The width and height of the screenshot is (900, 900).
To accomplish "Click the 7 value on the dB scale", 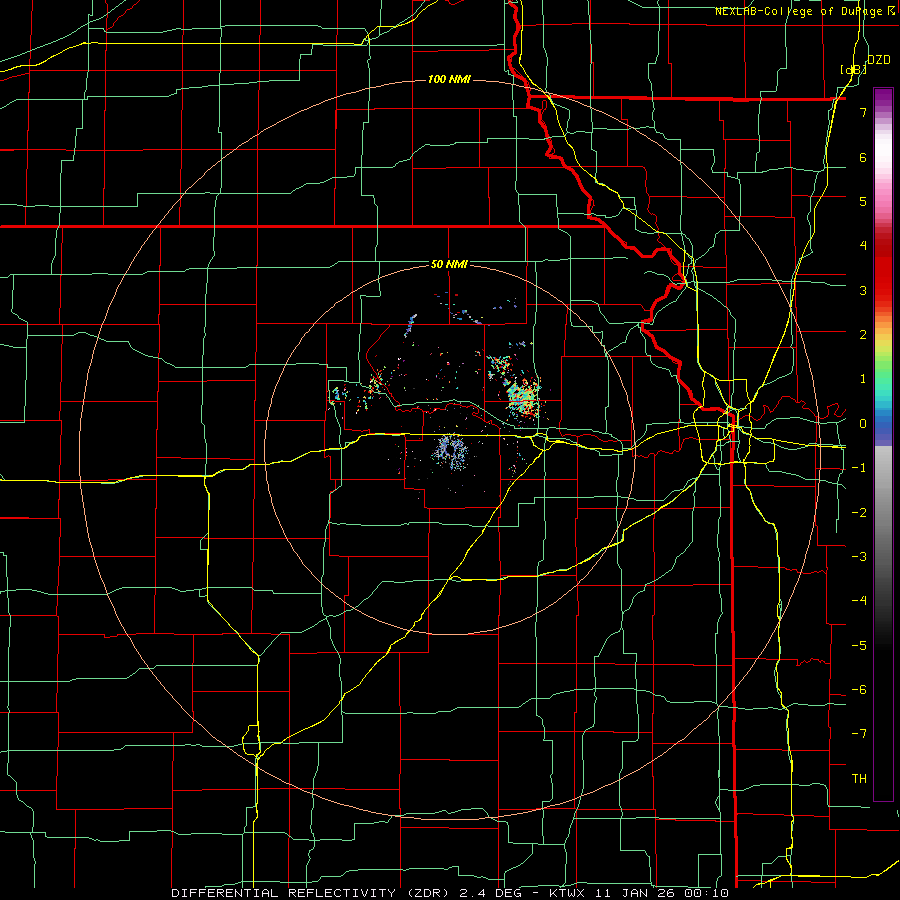I will (863, 112).
